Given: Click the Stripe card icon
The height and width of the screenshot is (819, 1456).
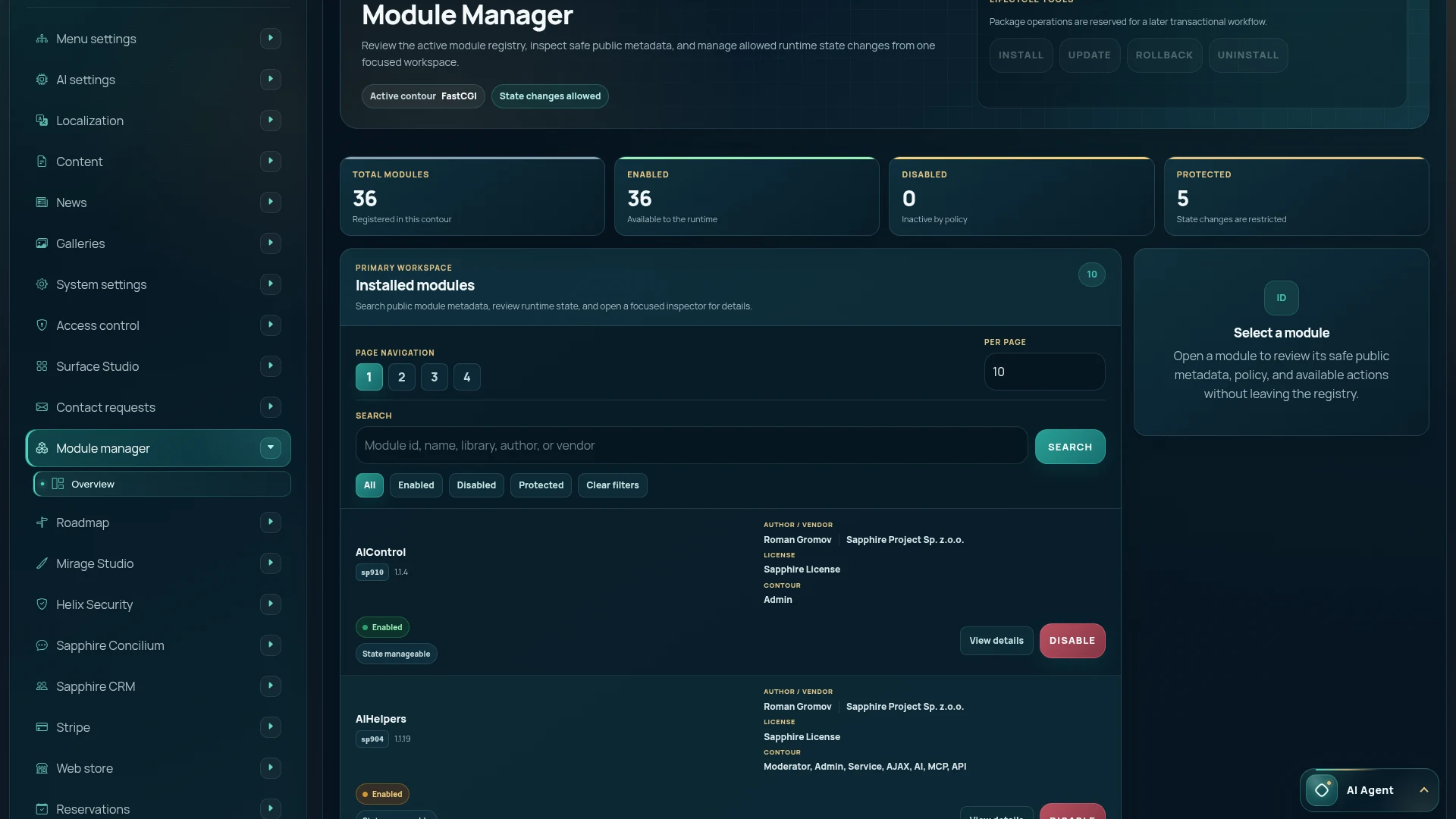Looking at the screenshot, I should tap(42, 727).
